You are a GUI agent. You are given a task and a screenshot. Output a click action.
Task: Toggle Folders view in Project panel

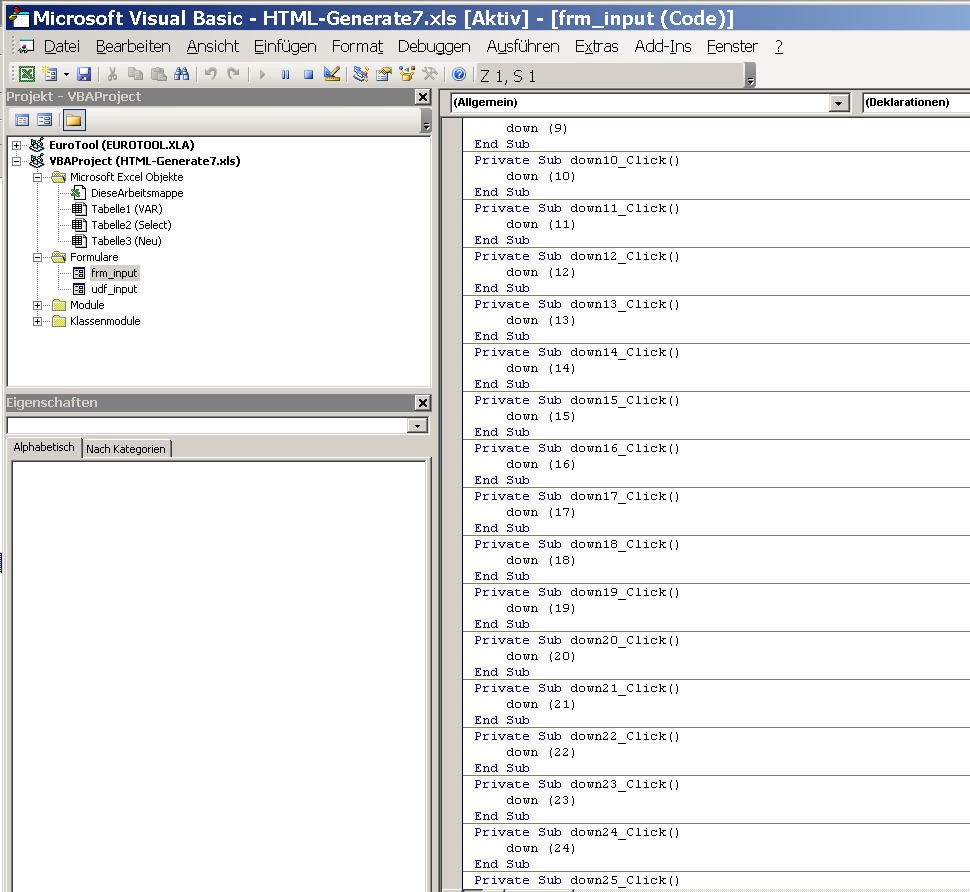pyautogui.click(x=74, y=120)
